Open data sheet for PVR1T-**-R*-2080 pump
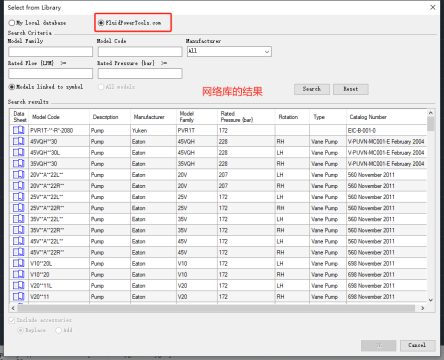 pyautogui.click(x=19, y=130)
